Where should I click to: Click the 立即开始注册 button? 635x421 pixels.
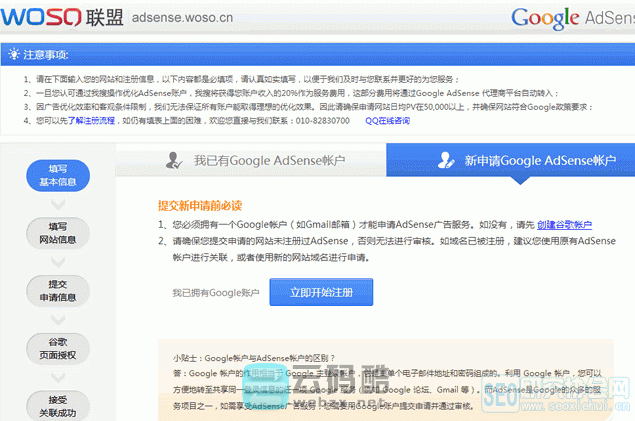(321, 292)
